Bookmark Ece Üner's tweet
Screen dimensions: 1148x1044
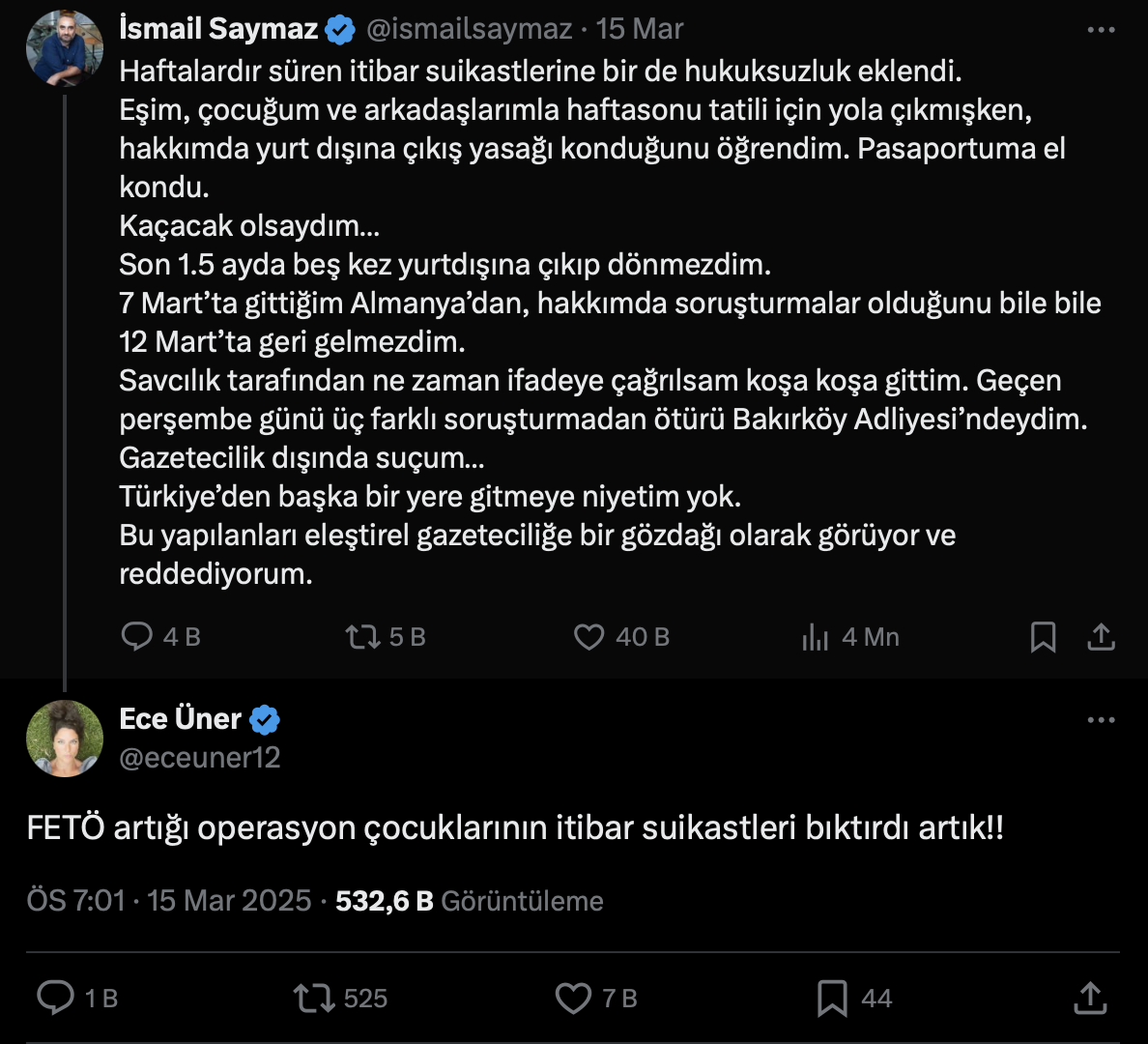point(832,998)
